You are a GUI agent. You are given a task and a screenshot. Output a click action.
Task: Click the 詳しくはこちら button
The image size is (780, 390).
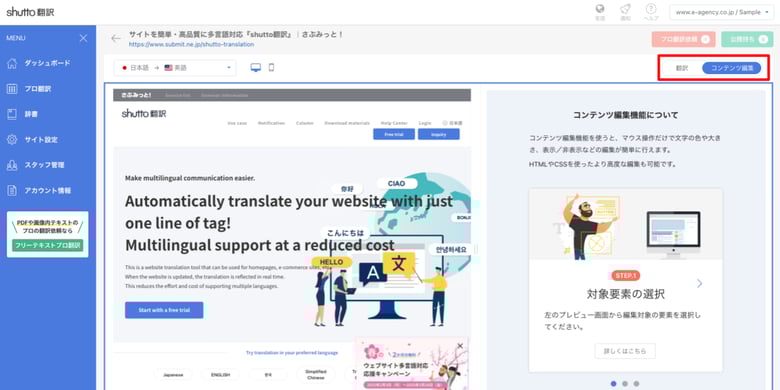(625, 351)
